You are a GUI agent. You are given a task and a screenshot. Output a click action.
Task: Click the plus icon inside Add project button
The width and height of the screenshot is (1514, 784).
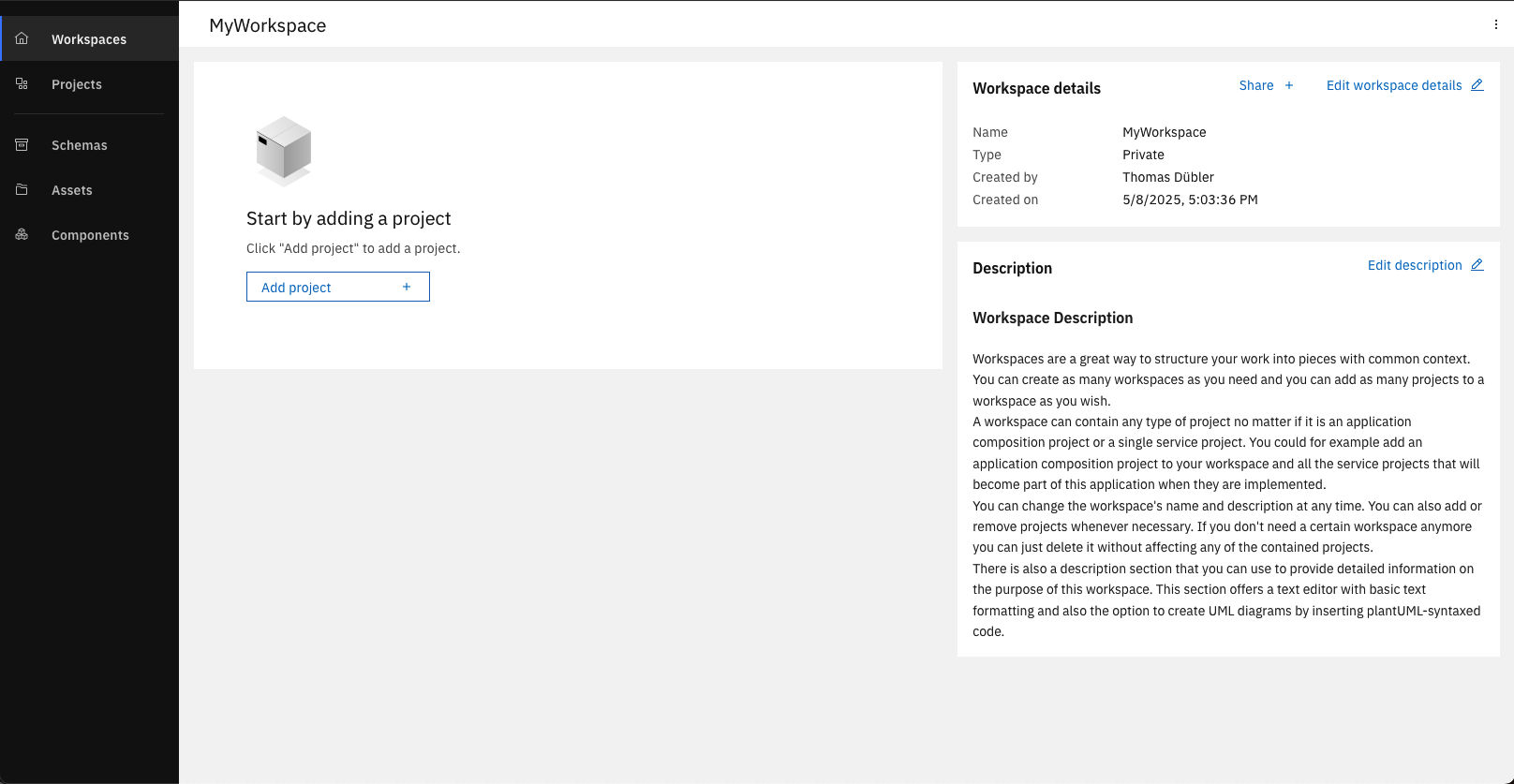coord(407,287)
